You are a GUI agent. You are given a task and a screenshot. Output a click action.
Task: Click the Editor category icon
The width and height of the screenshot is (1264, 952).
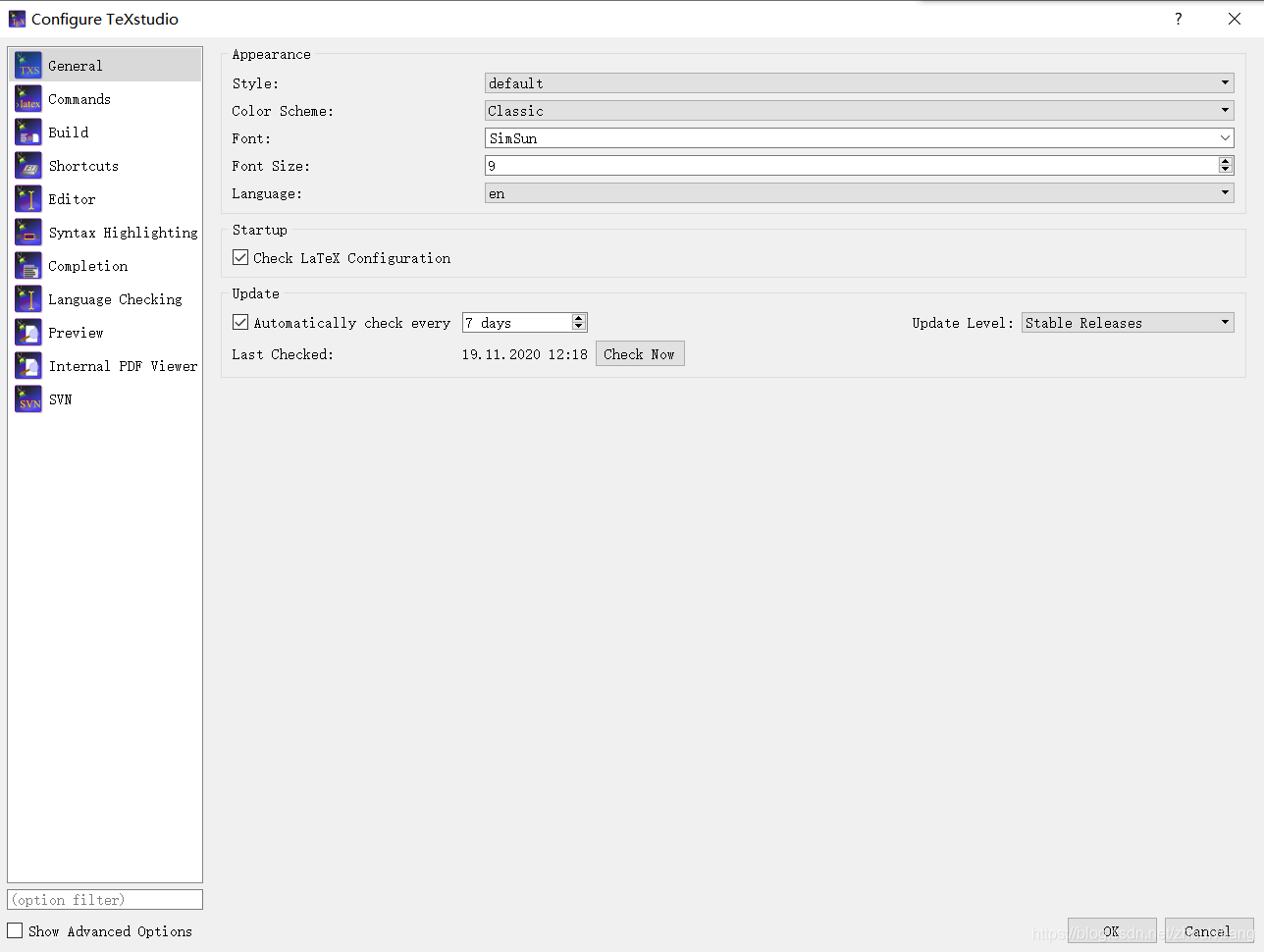coord(28,199)
